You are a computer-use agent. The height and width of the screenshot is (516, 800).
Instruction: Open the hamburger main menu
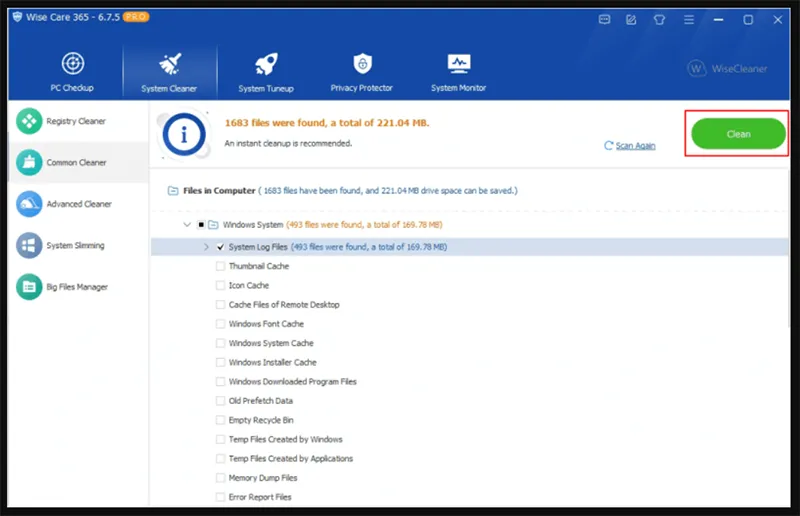689,20
